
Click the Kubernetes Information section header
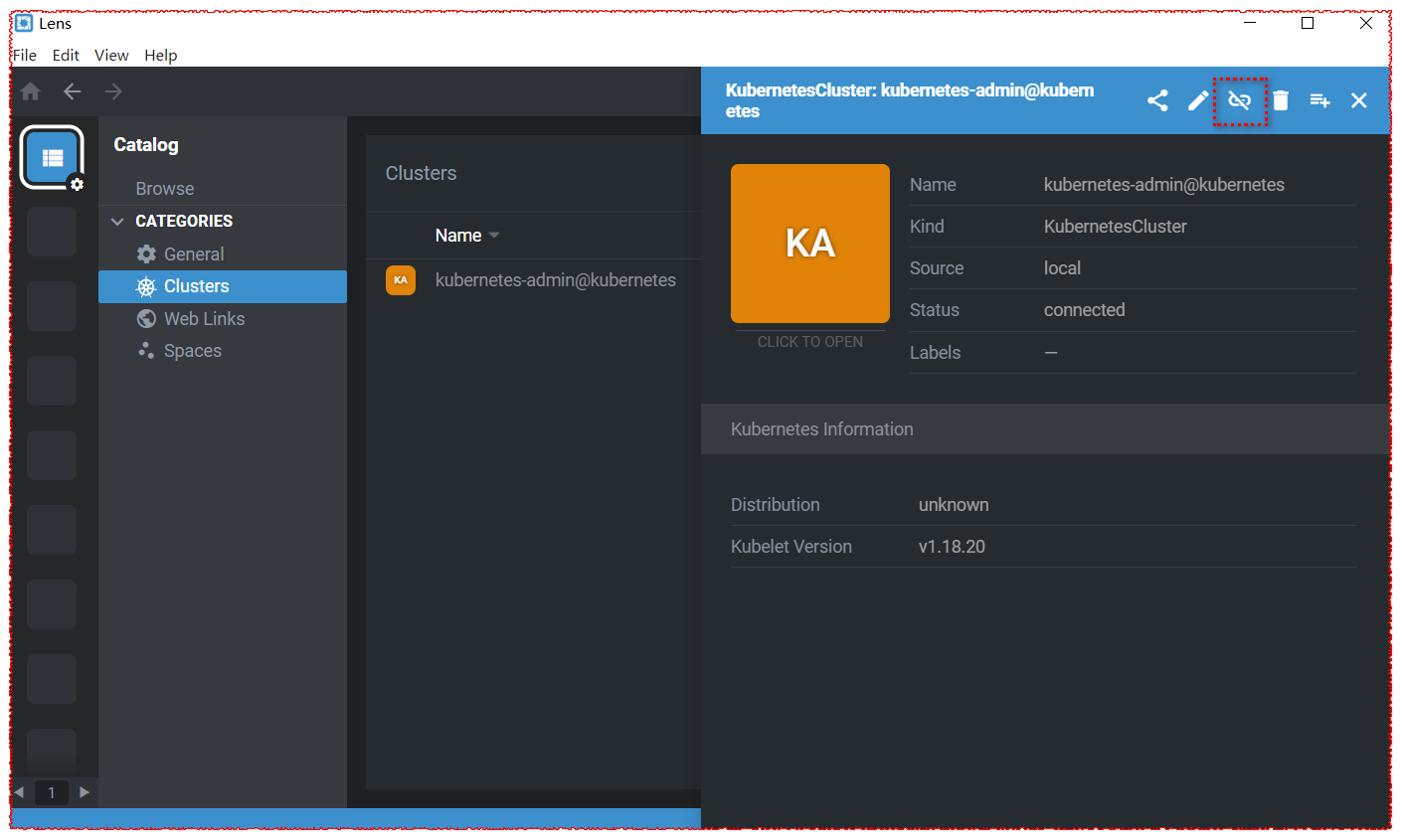pos(1045,429)
